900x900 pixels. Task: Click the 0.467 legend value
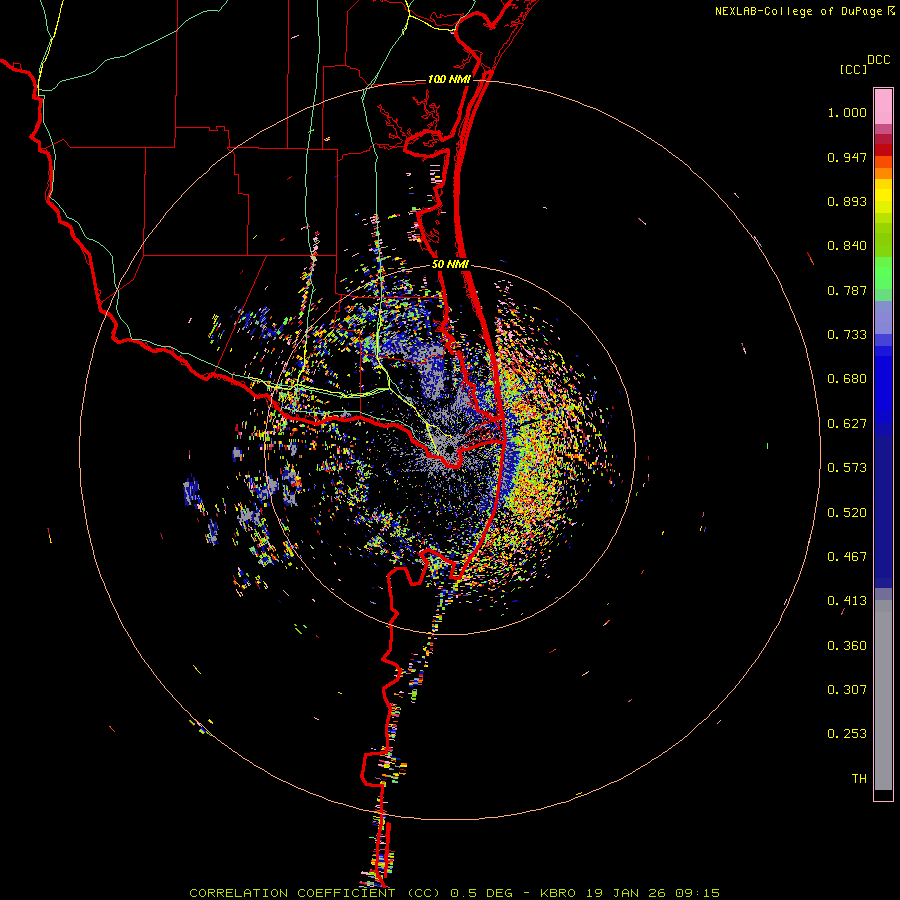point(847,557)
